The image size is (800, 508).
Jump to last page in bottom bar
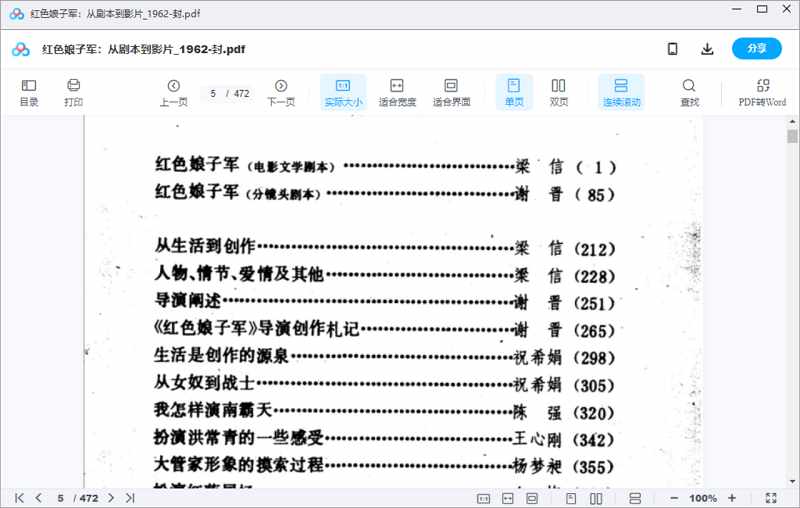click(130, 498)
